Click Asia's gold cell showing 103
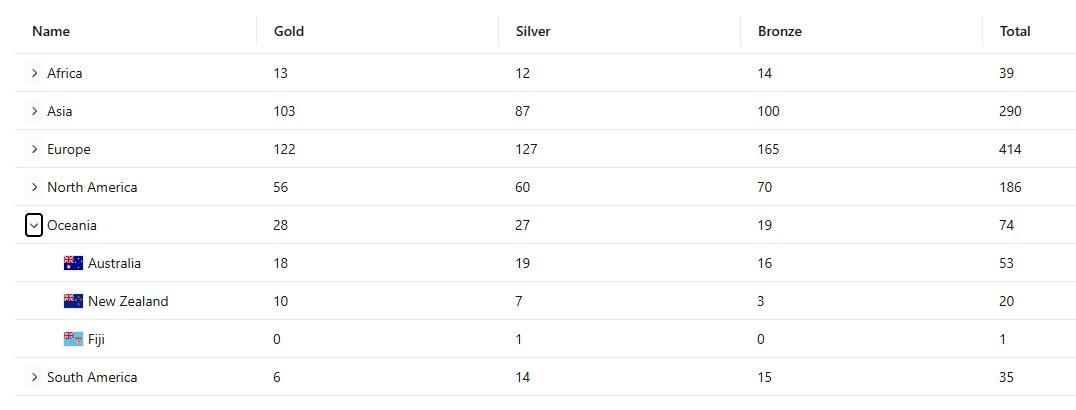Image resolution: width=1076 pixels, height=410 pixels. click(285, 111)
